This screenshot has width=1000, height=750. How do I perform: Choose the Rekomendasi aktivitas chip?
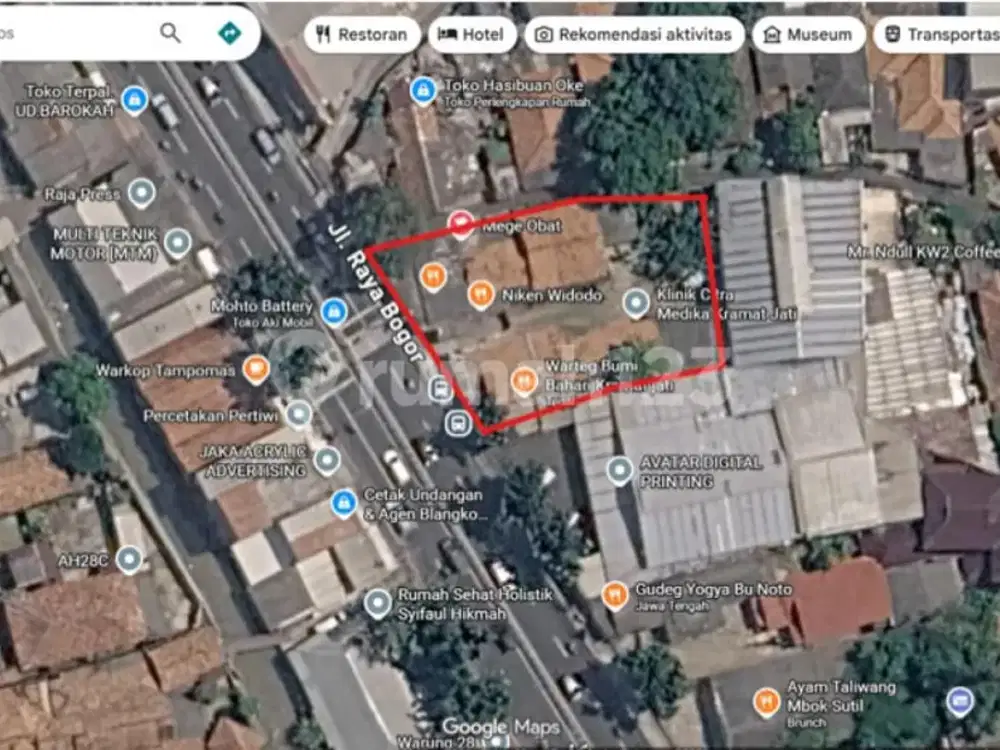click(x=635, y=34)
